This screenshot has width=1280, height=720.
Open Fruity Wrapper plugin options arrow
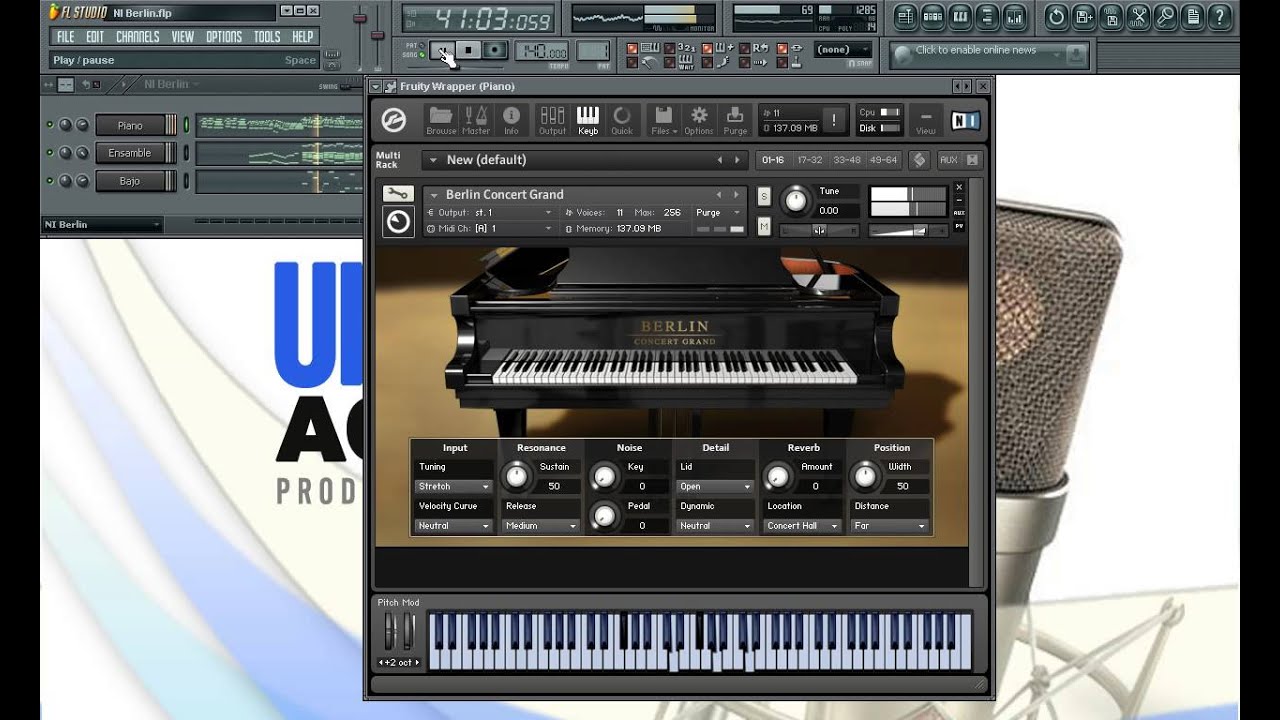click(x=376, y=87)
